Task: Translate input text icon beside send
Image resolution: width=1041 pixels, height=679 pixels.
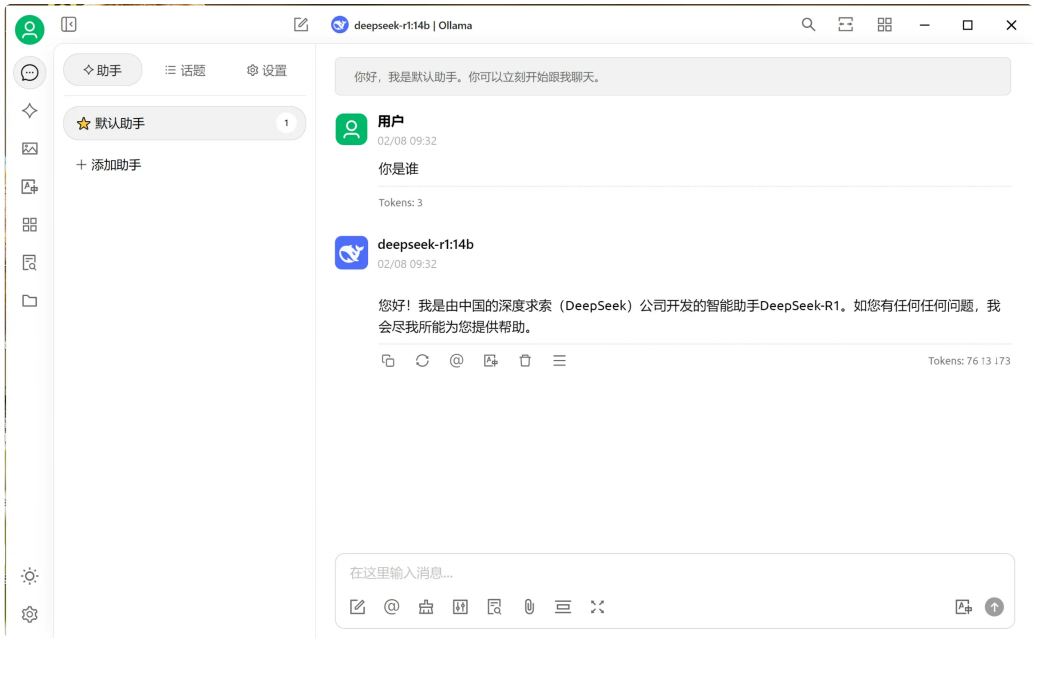Action: 963,607
